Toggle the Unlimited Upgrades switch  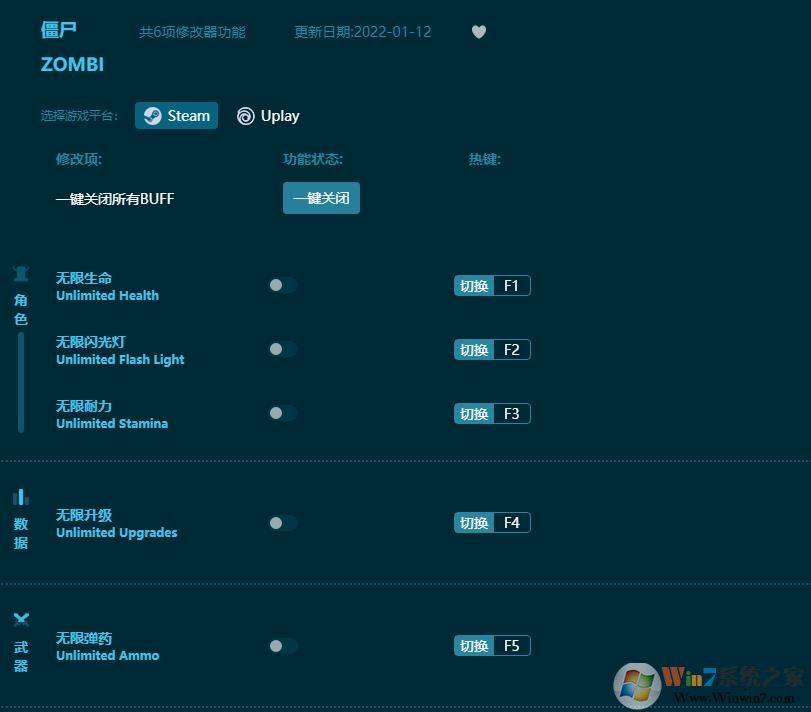(x=283, y=522)
